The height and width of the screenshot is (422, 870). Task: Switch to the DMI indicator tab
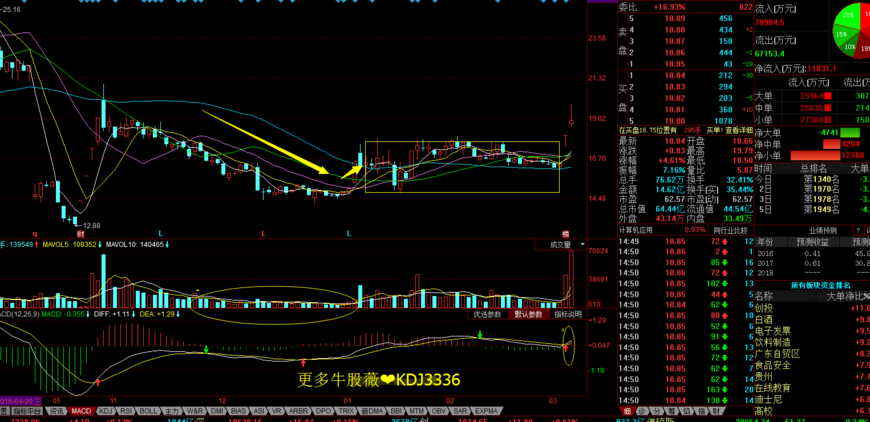click(218, 411)
